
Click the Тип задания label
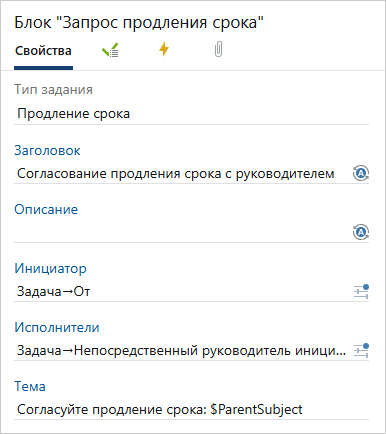[53, 90]
